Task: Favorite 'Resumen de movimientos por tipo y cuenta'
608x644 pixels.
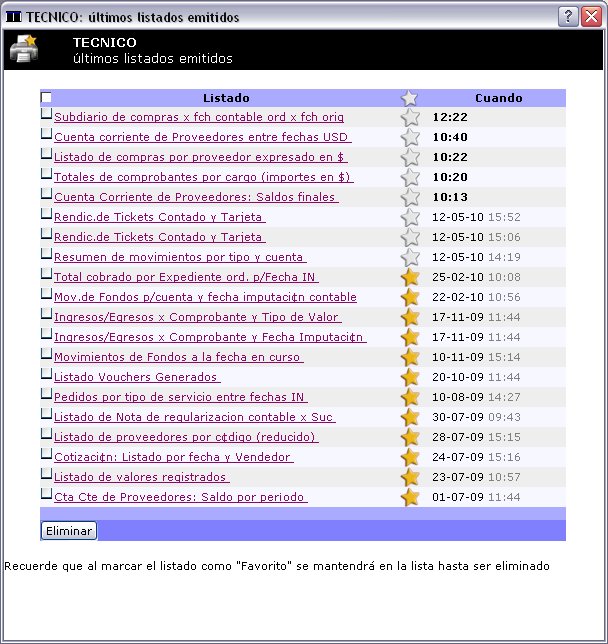Action: pyautogui.click(x=410, y=258)
